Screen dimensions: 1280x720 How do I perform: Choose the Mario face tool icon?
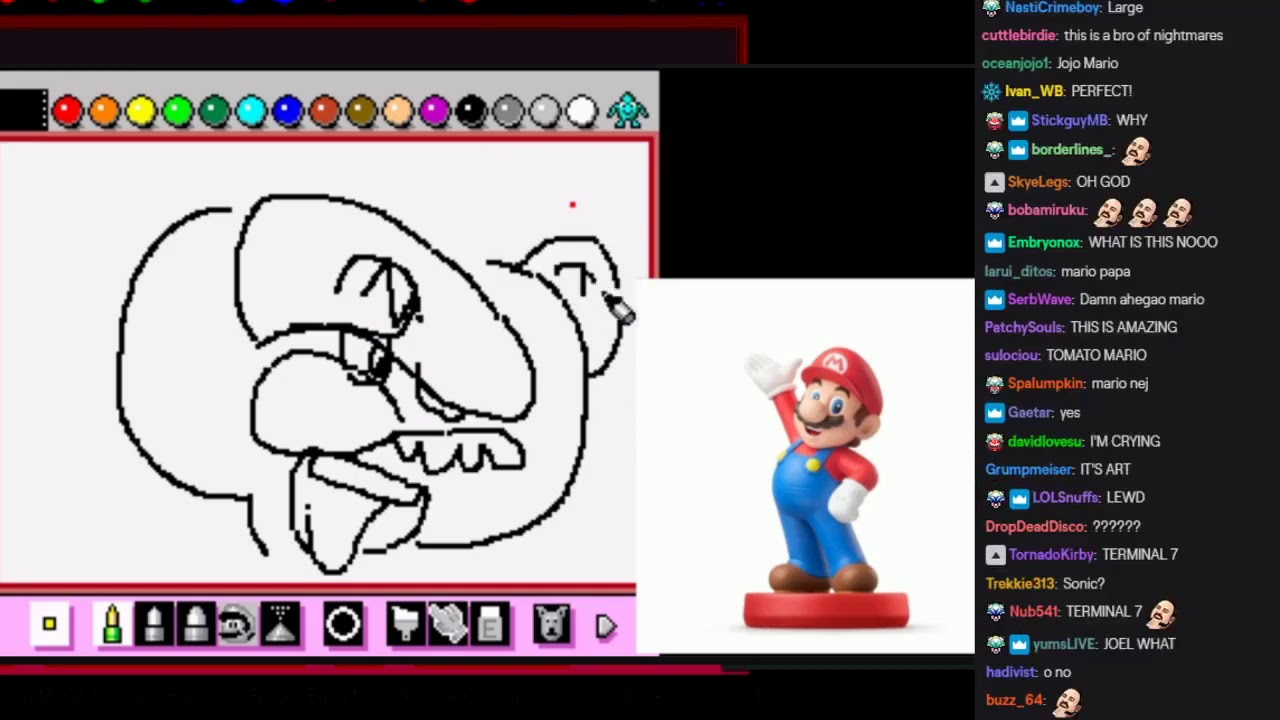point(237,626)
